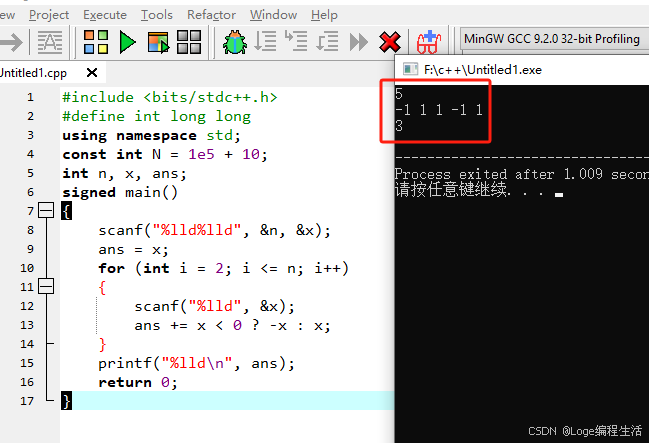The height and width of the screenshot is (443, 649).
Task: Click the console window icon beside Untitled1.exe
Action: pos(410,69)
